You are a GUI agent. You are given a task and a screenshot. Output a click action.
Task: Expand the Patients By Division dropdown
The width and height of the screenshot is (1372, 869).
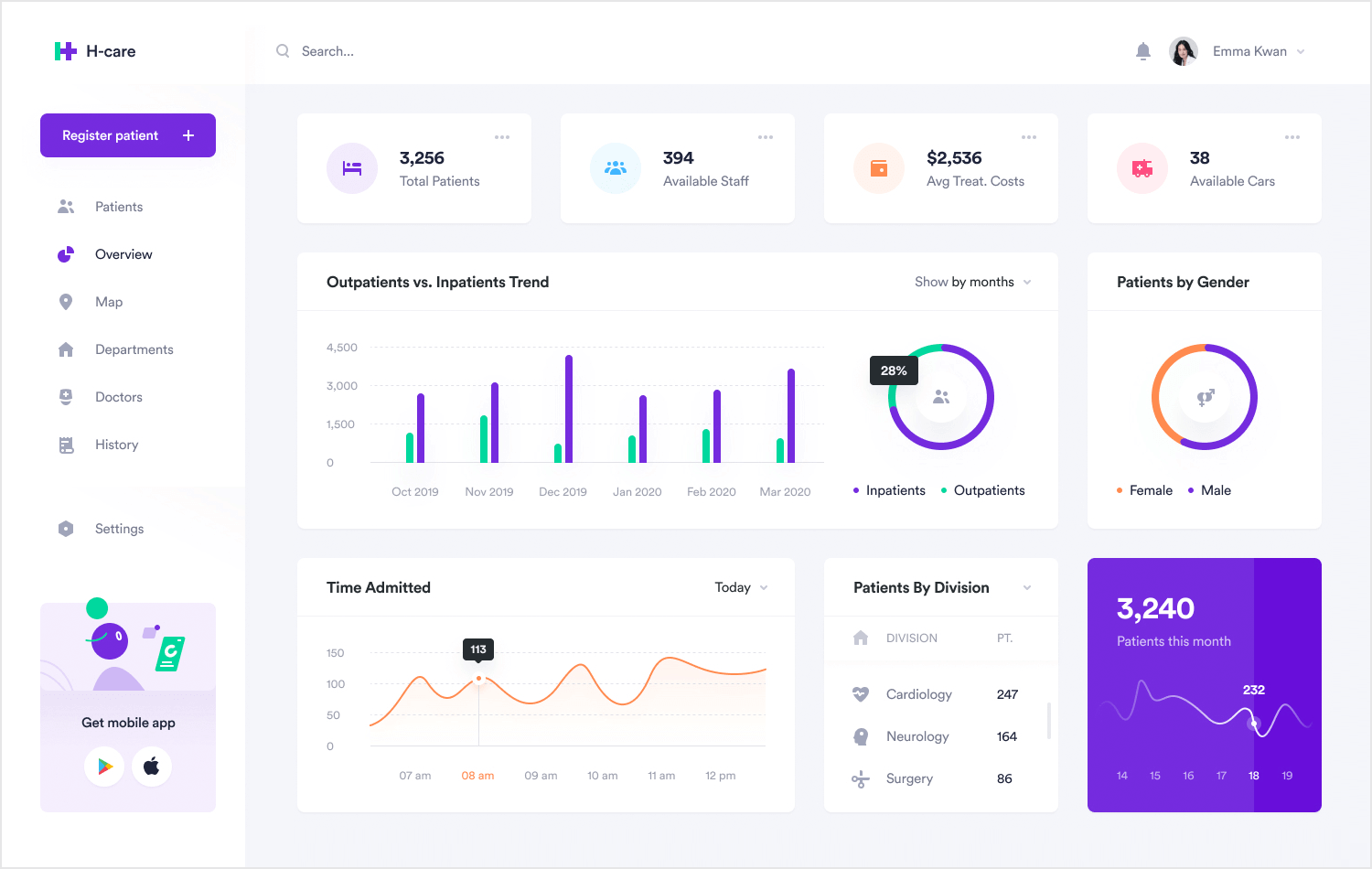[x=1026, y=587]
